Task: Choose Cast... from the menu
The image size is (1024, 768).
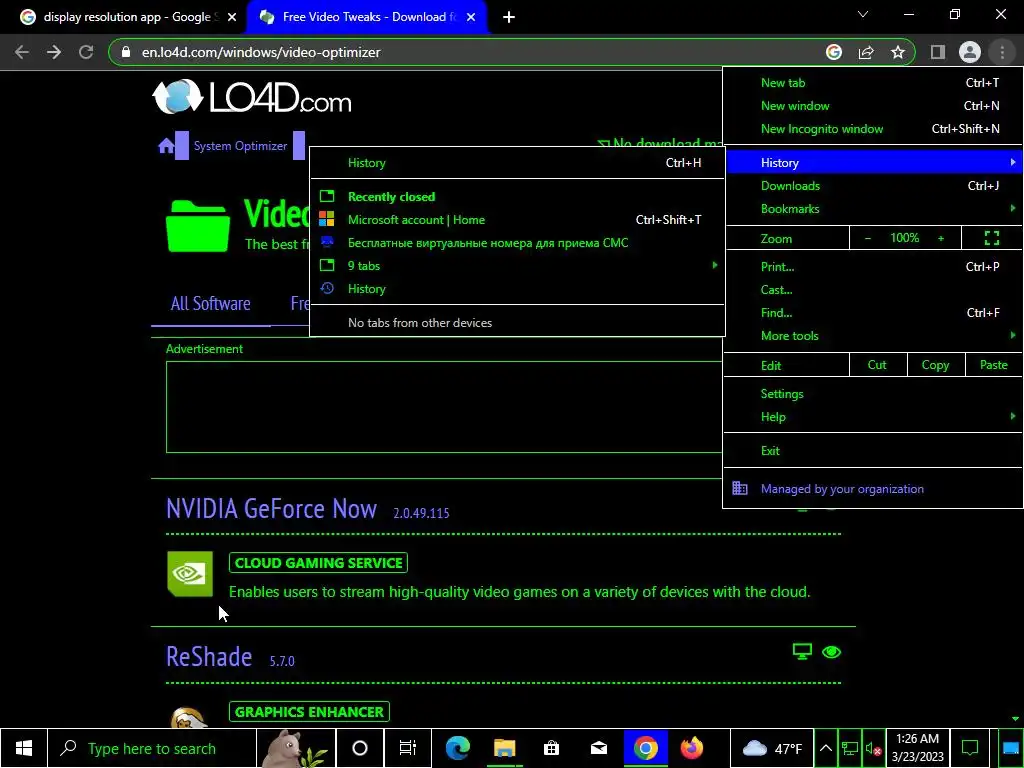Action: 872,289
